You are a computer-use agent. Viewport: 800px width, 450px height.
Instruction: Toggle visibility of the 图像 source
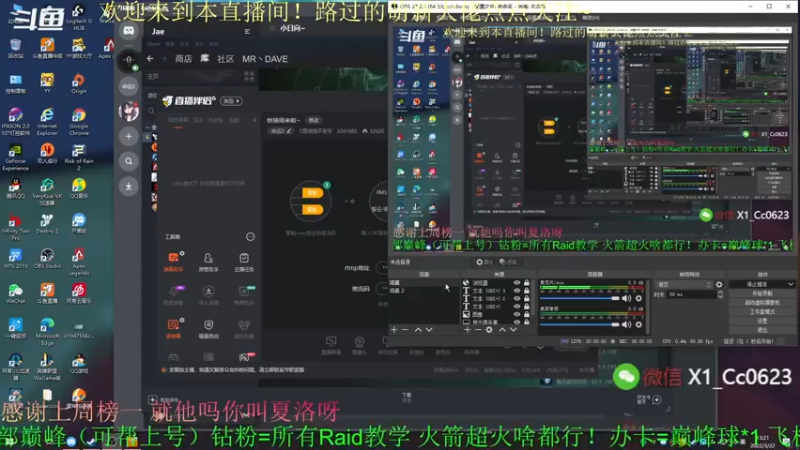click(517, 314)
